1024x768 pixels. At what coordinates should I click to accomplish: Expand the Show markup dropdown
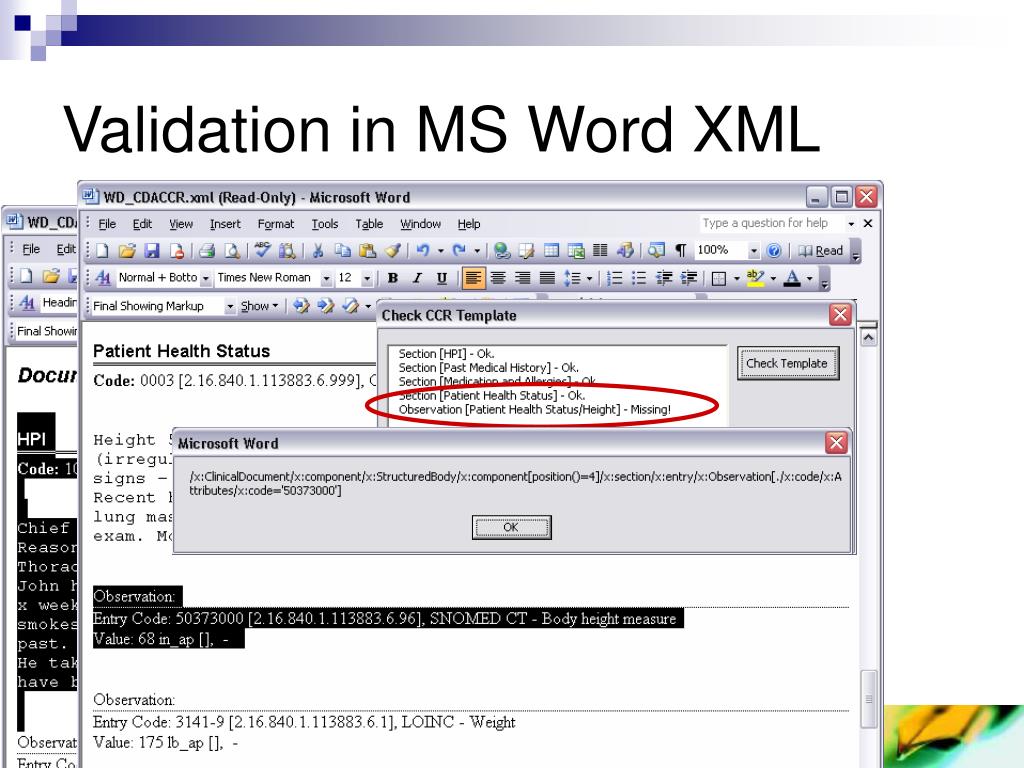(259, 306)
